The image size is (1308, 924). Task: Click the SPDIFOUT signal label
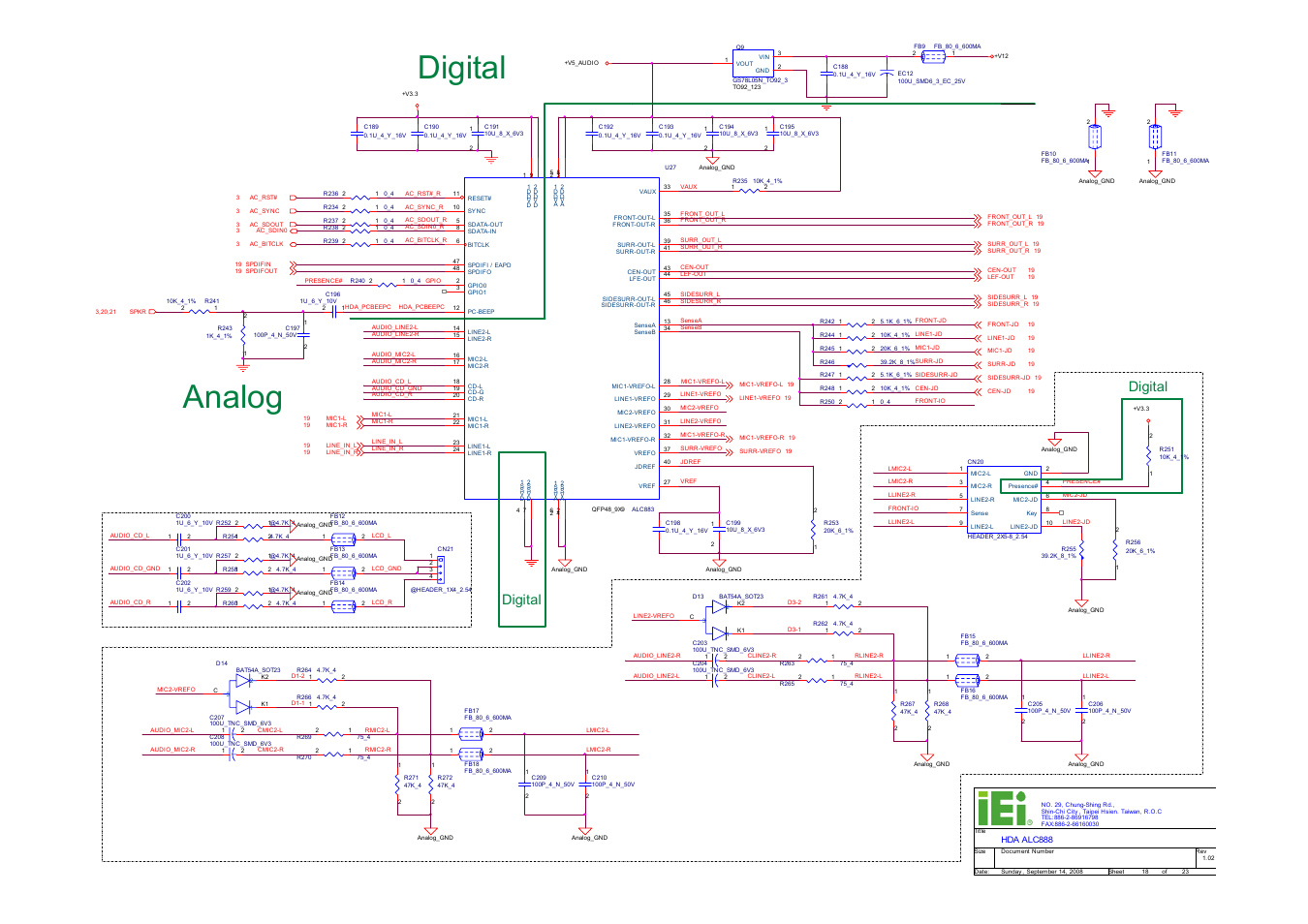[262, 271]
